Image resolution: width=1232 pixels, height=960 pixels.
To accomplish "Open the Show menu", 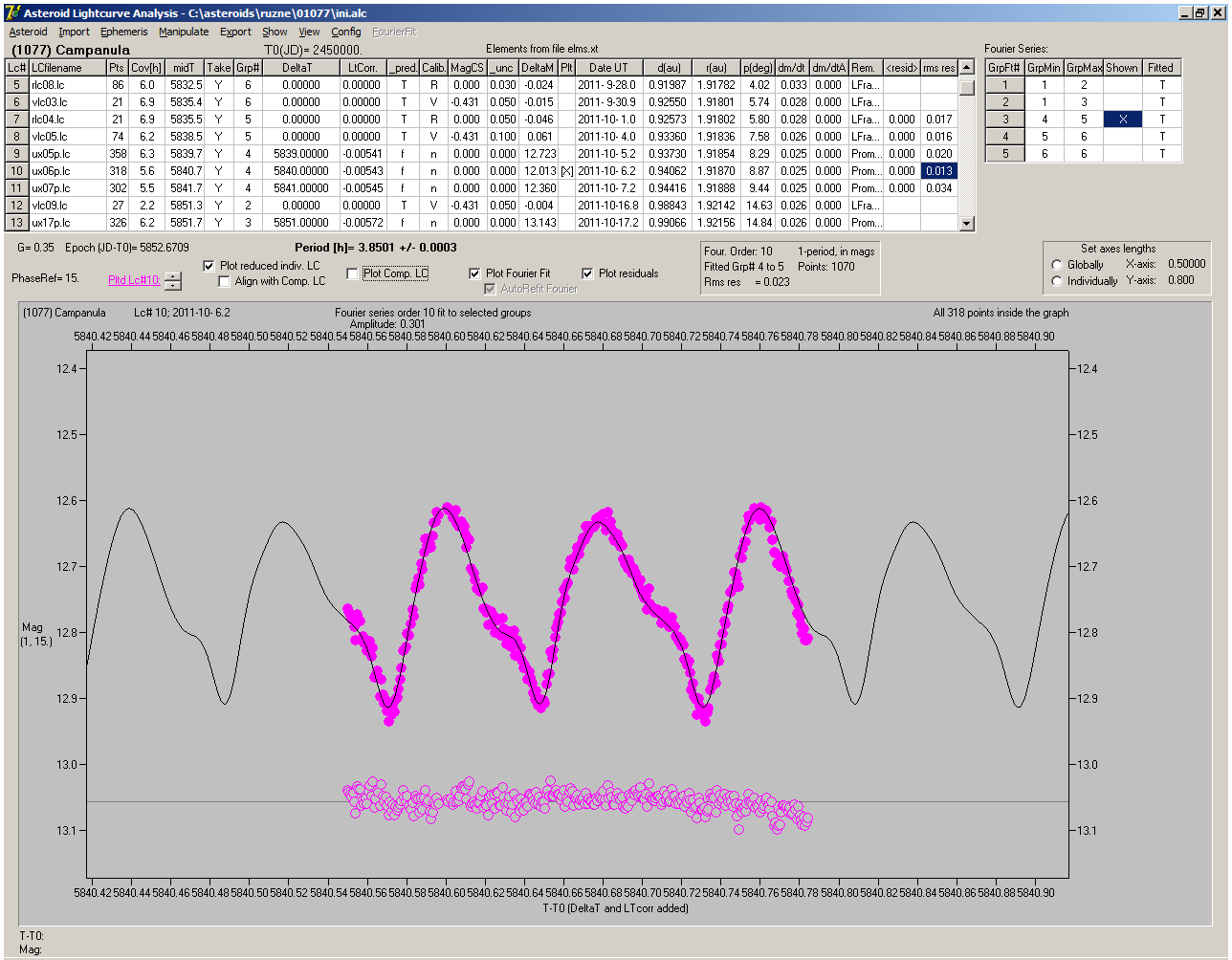I will click(x=275, y=32).
